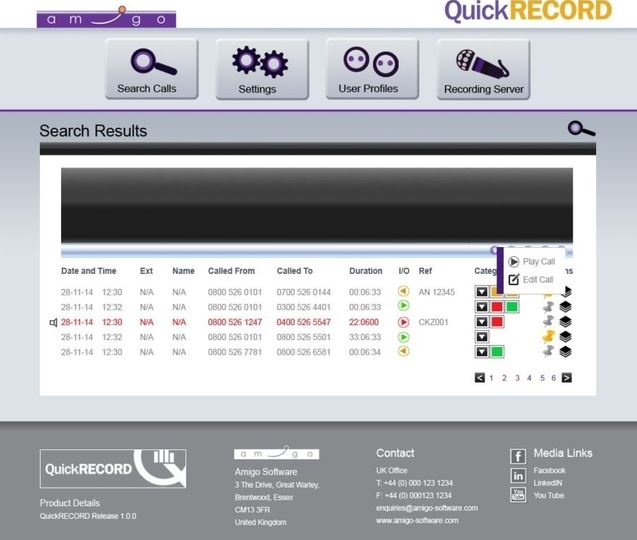Click the yellow I/O arrow for AN 12345
Screen dimensions: 637x540
tap(403, 291)
